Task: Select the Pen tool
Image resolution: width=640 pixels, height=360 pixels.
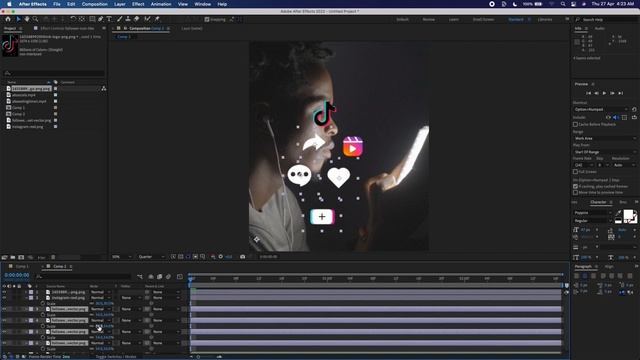Action: [100, 19]
